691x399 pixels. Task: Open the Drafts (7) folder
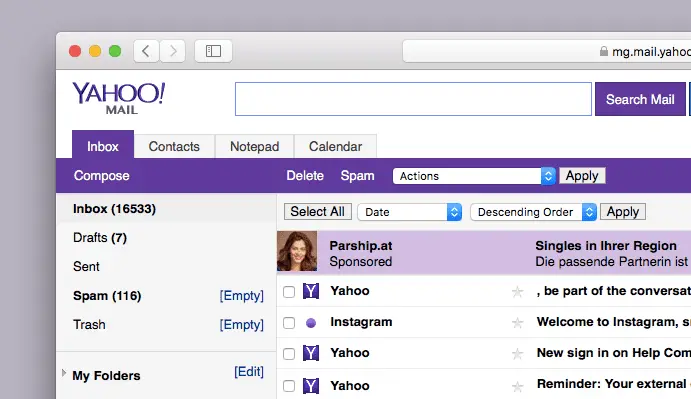[x=100, y=238]
